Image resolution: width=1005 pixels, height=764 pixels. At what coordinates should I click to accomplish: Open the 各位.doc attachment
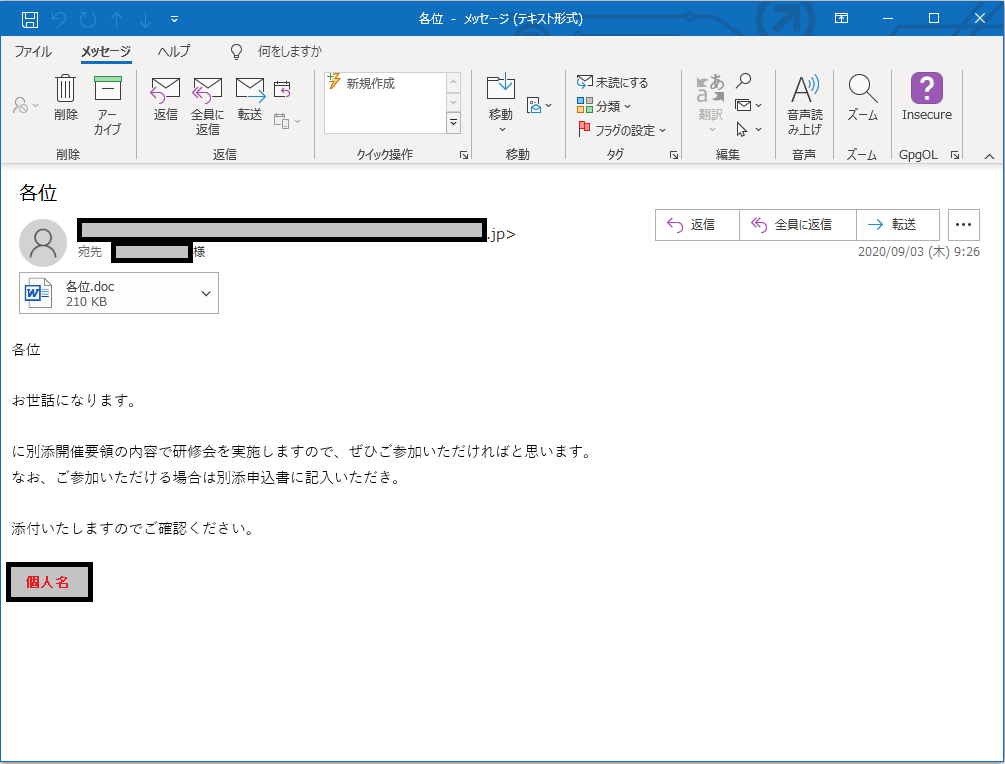coord(107,293)
